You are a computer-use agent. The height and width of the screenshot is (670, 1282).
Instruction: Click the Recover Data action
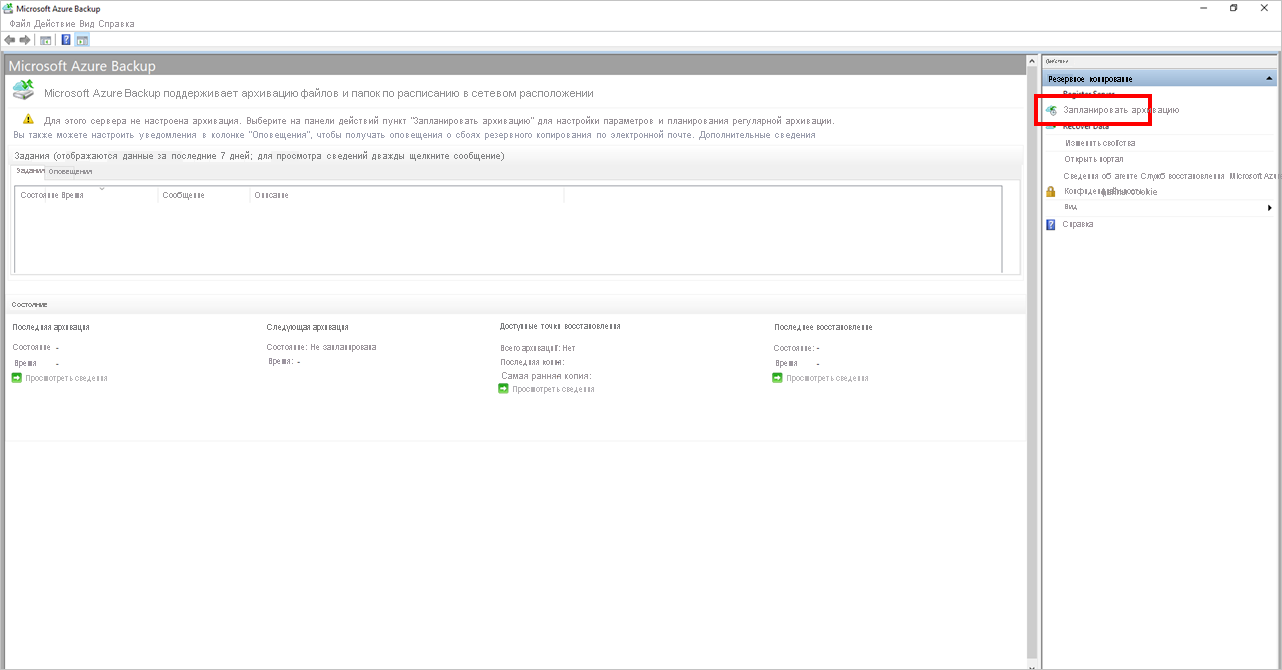click(x=1086, y=127)
